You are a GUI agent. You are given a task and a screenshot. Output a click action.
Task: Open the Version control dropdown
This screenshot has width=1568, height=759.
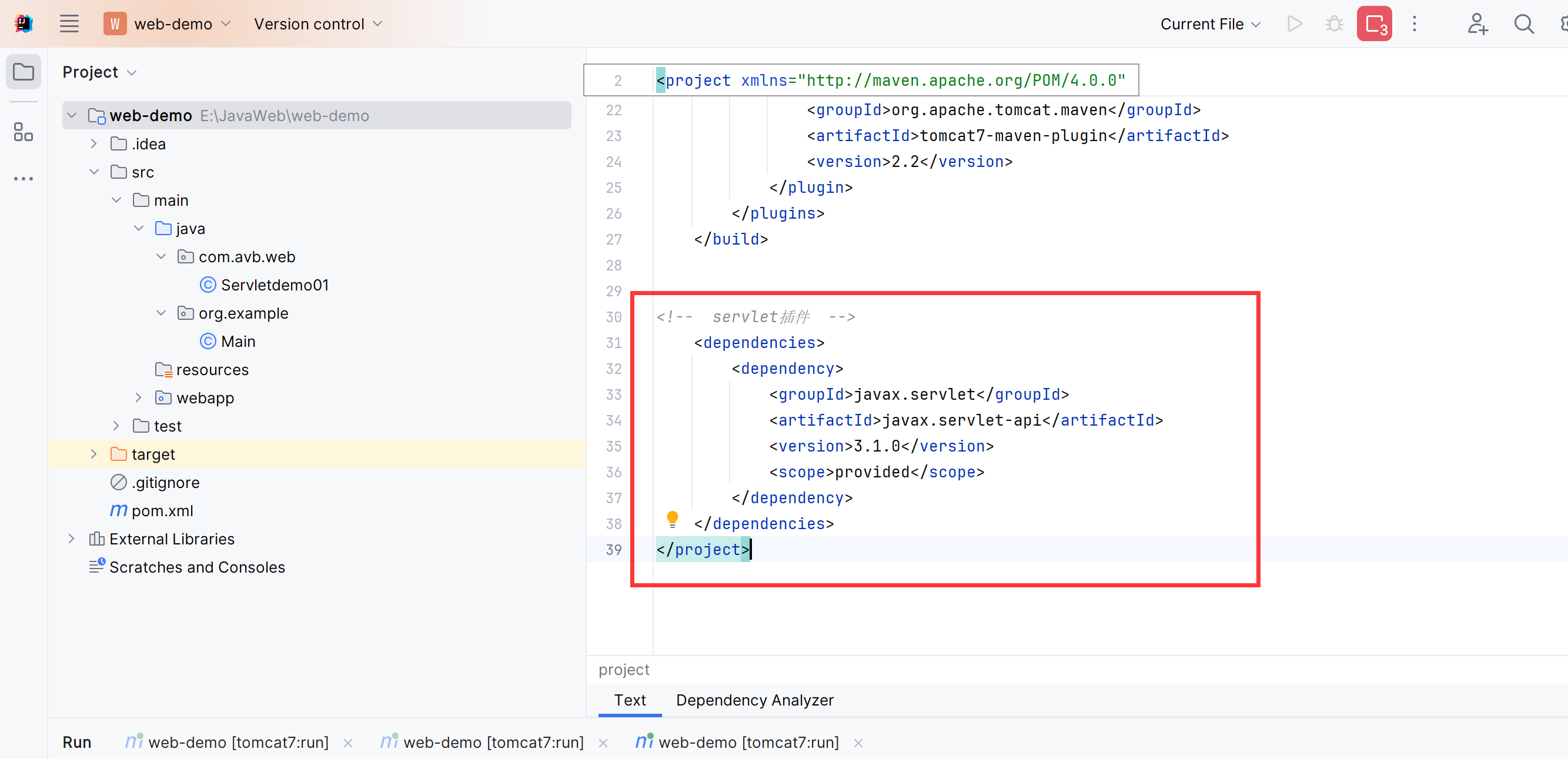pyautogui.click(x=317, y=24)
